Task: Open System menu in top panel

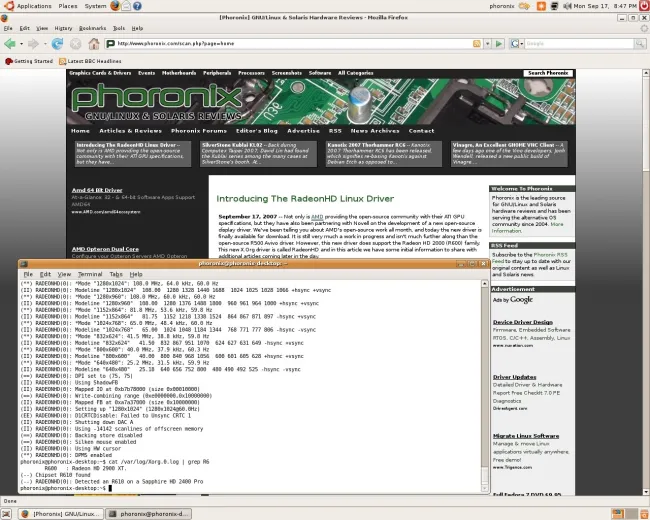Action: pos(95,6)
